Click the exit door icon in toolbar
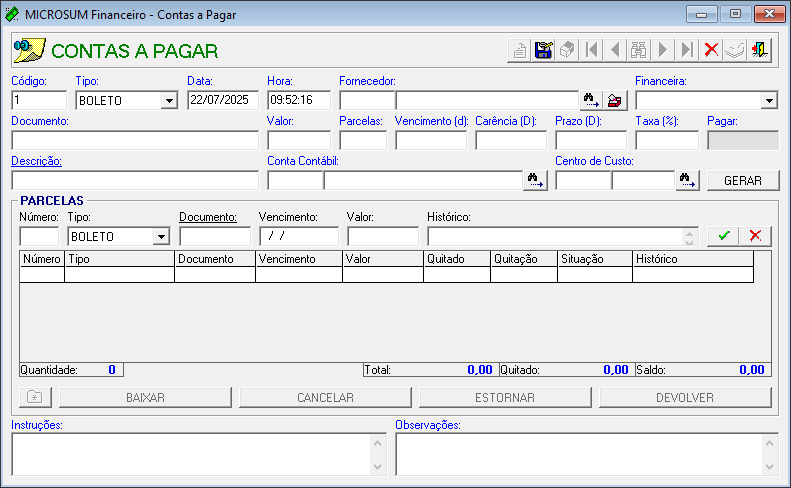The height and width of the screenshot is (488, 791). [760, 50]
